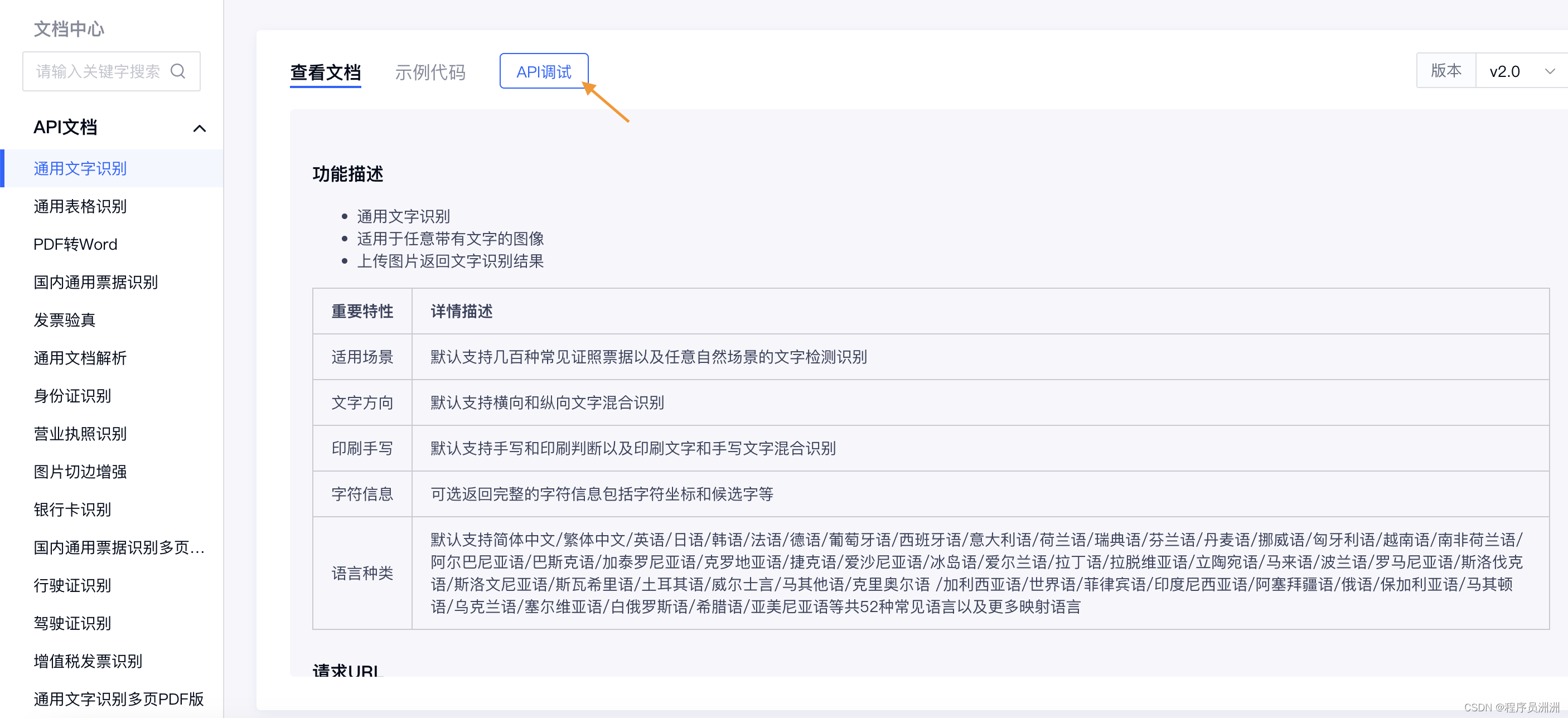The width and height of the screenshot is (1568, 718).
Task: Switch to the 示例代码 tab
Action: click(430, 72)
